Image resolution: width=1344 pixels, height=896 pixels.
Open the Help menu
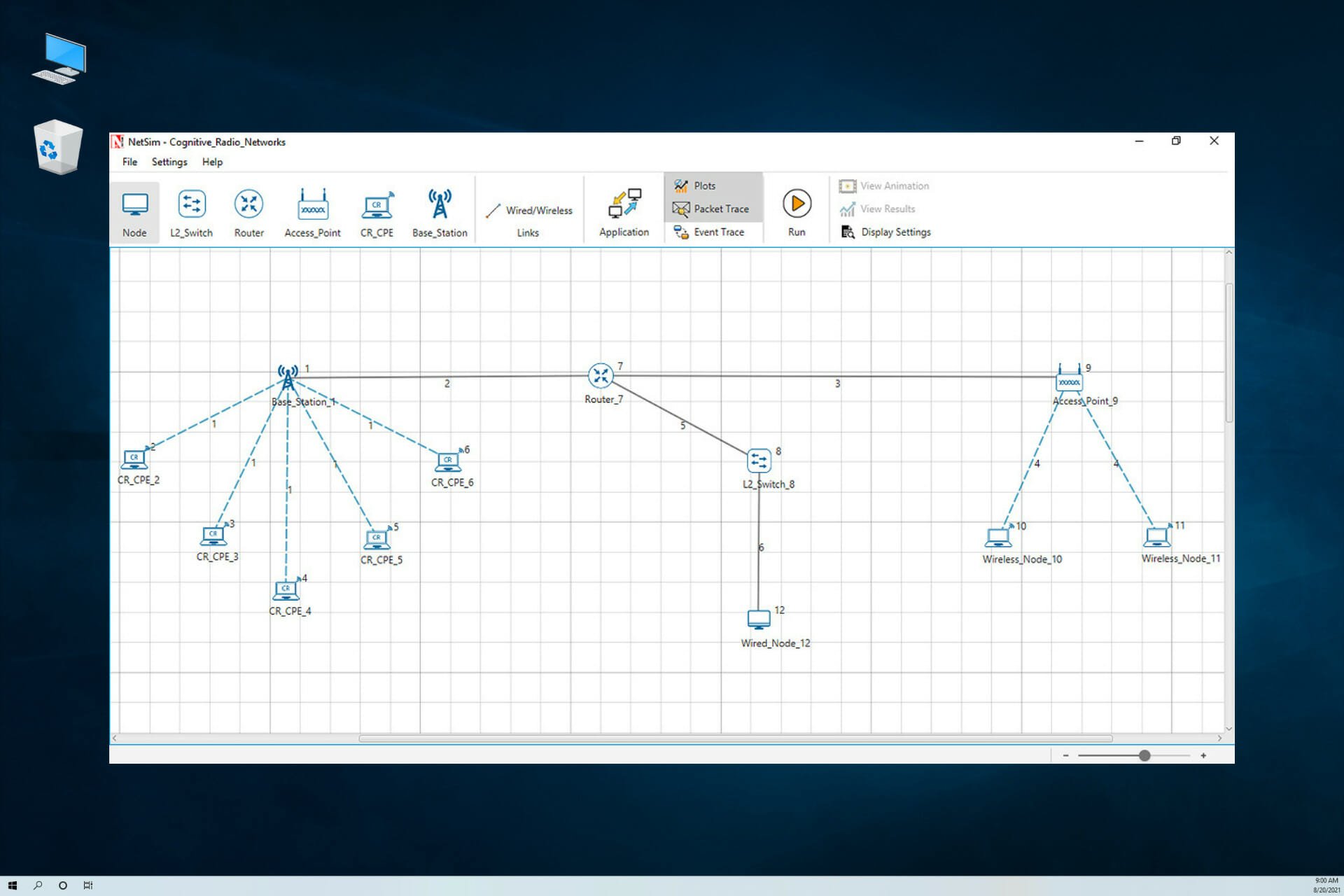coord(212,162)
